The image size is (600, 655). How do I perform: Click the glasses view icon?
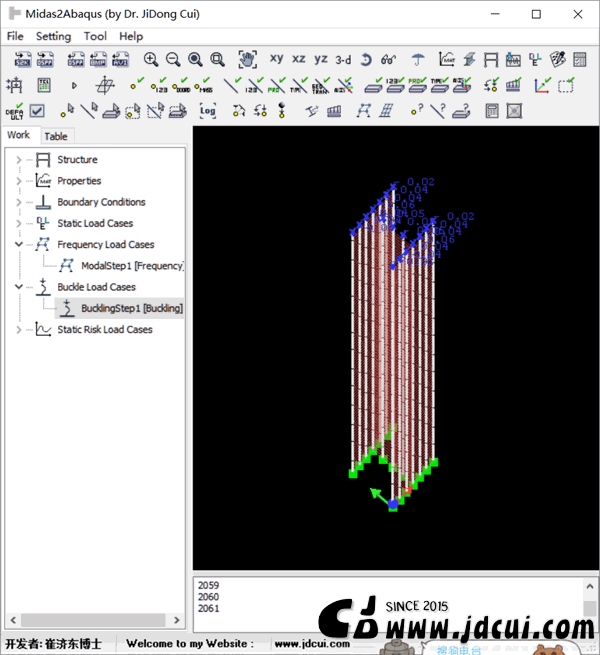tap(388, 60)
